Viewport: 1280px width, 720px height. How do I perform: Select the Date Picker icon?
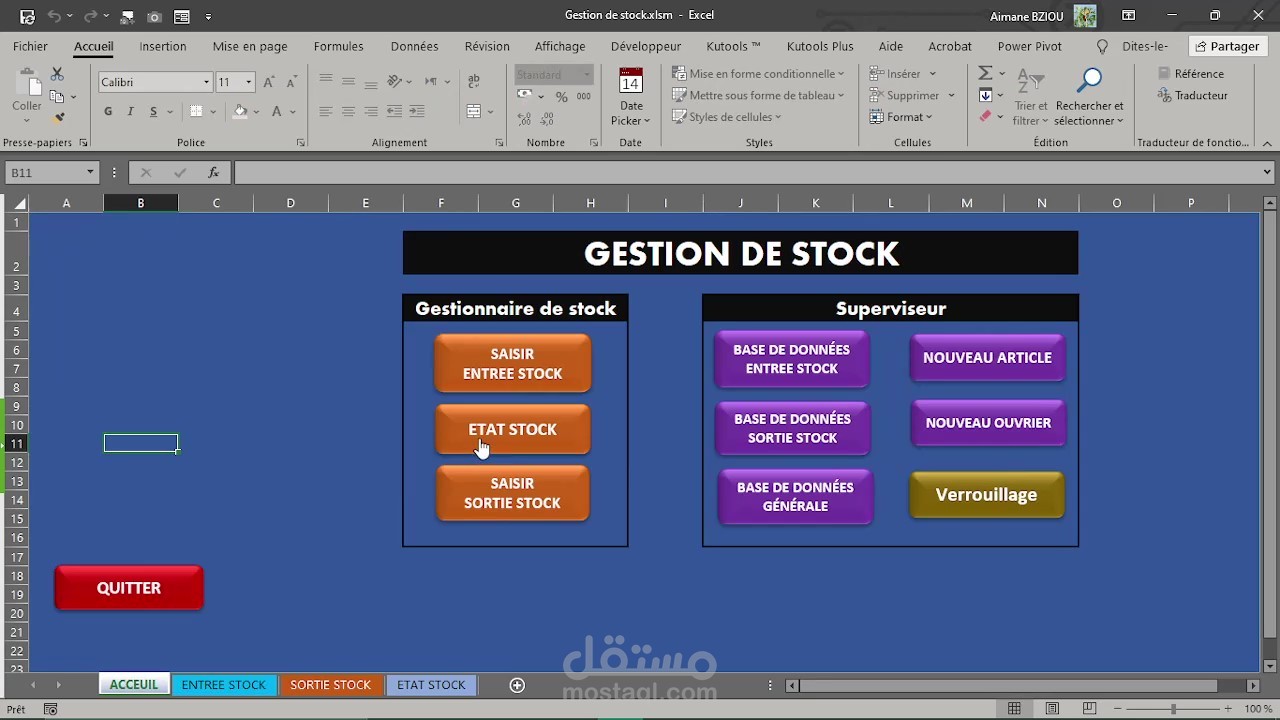(x=630, y=82)
